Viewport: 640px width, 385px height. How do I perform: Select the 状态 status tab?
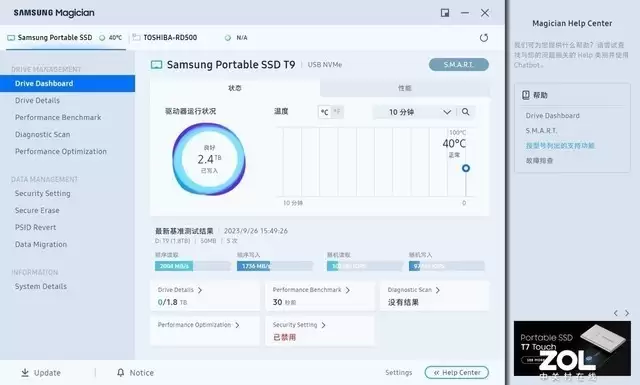coord(235,88)
